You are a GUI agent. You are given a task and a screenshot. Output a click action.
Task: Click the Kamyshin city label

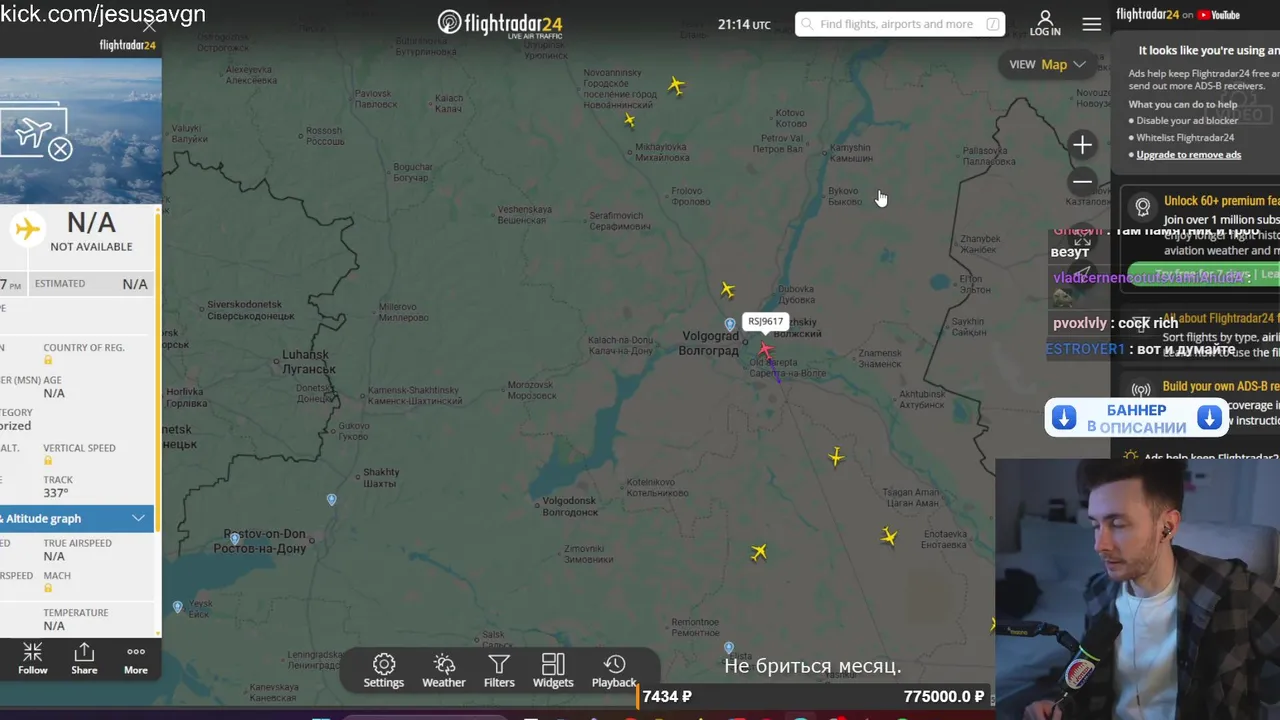coord(851,153)
